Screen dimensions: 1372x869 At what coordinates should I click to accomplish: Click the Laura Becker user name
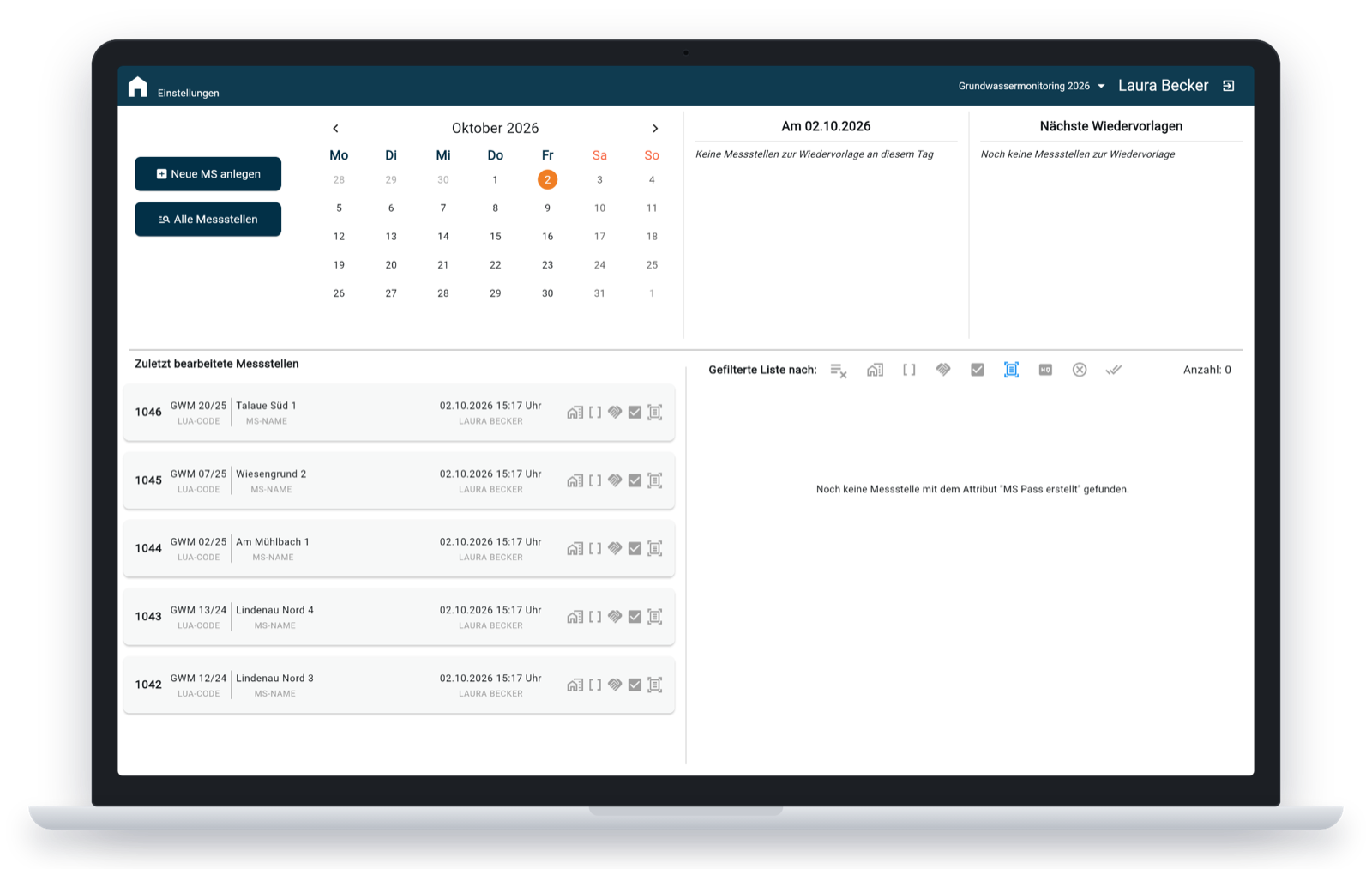(x=1163, y=86)
